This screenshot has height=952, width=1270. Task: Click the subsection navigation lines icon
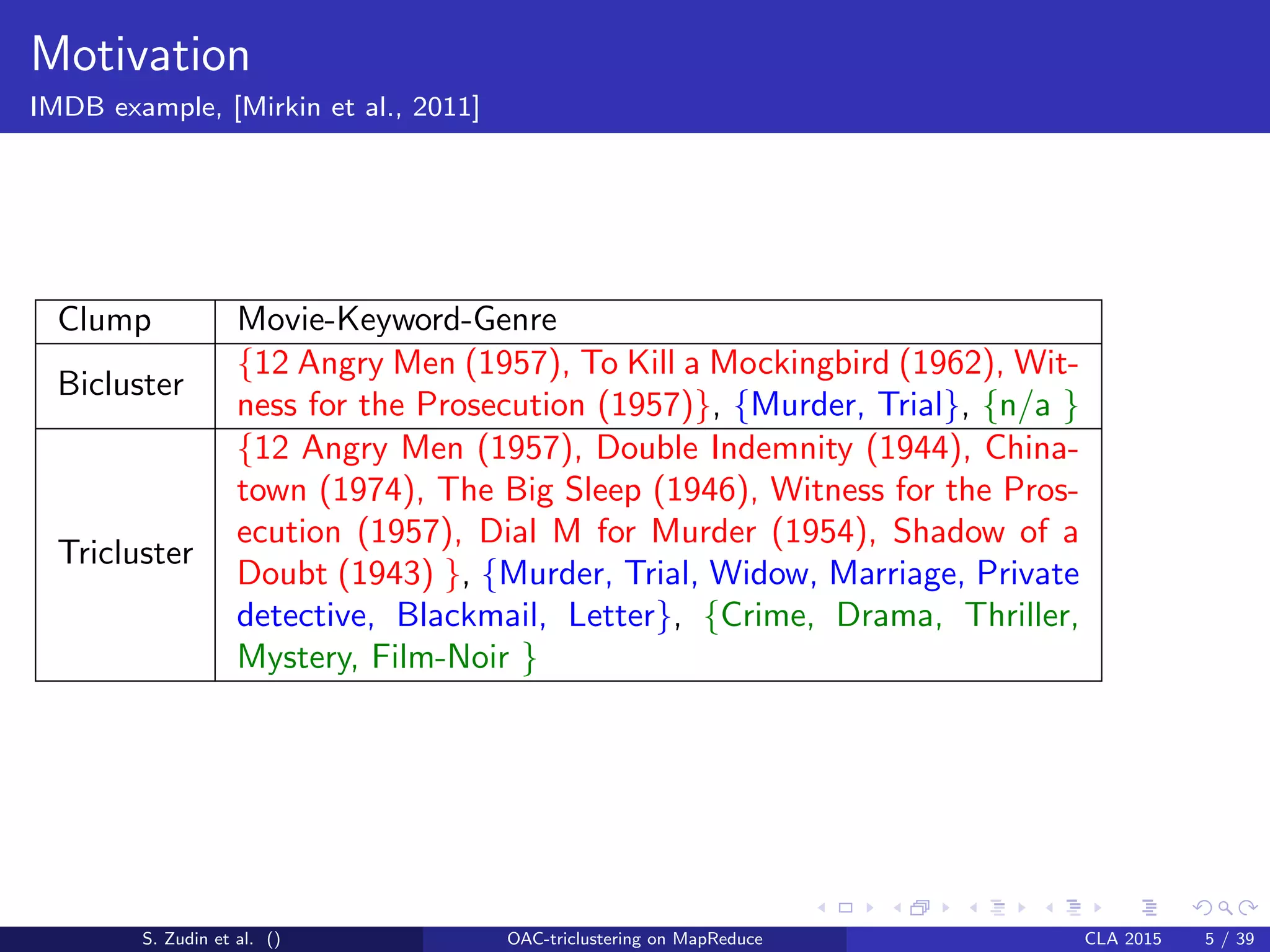[998, 908]
